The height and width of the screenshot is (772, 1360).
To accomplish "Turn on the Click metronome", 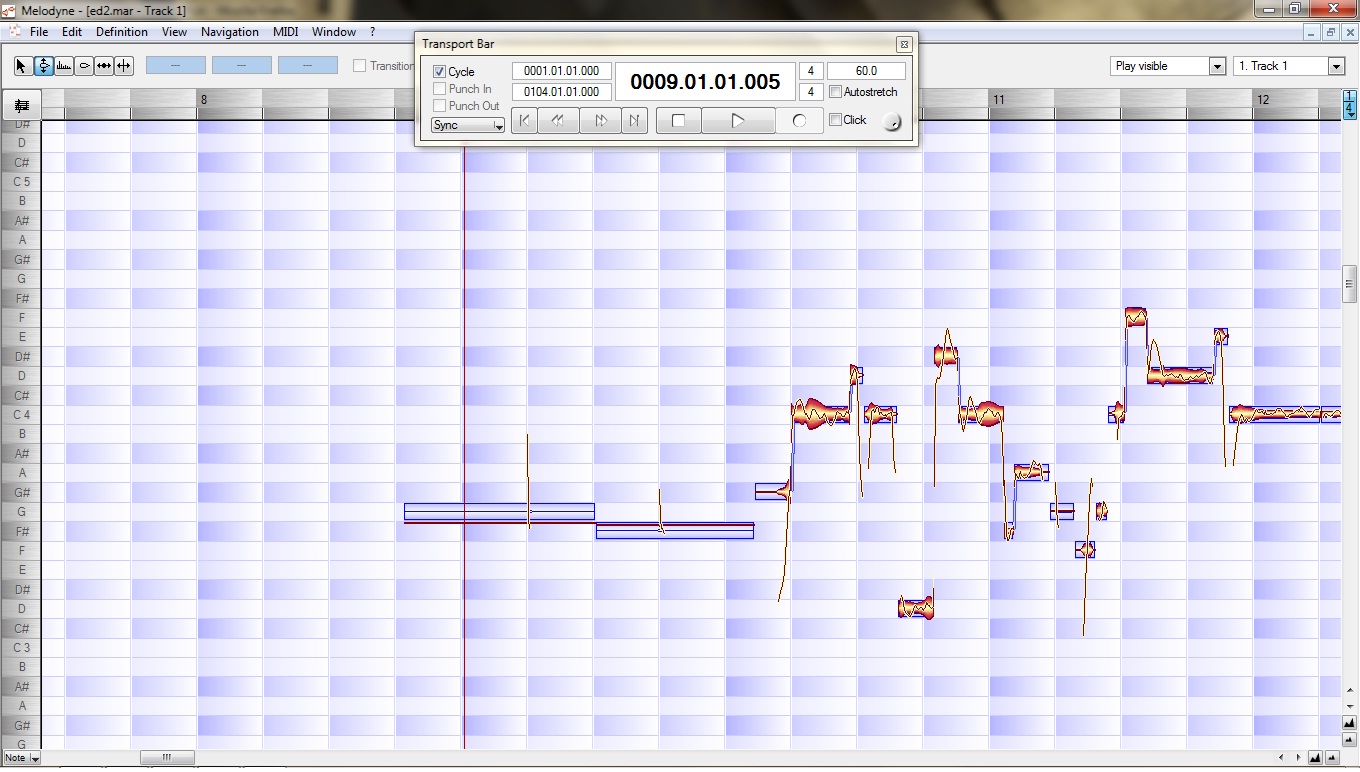I will tap(836, 120).
